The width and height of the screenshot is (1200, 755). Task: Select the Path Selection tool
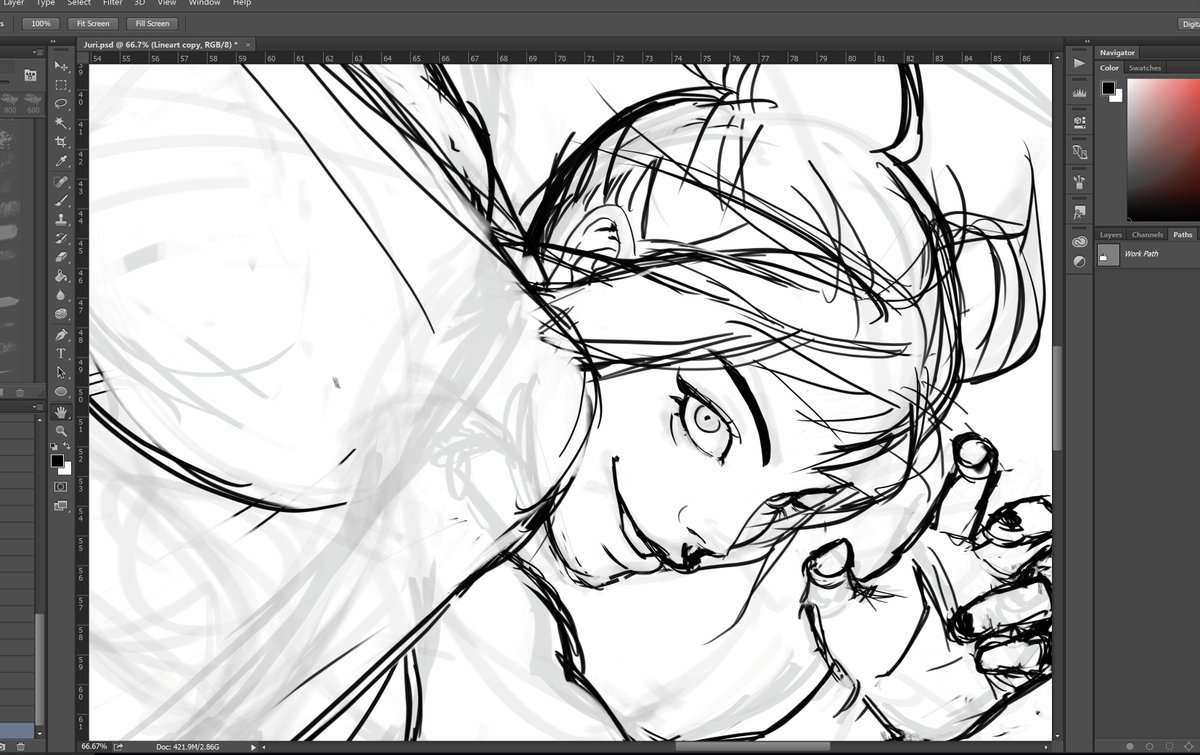(x=61, y=372)
